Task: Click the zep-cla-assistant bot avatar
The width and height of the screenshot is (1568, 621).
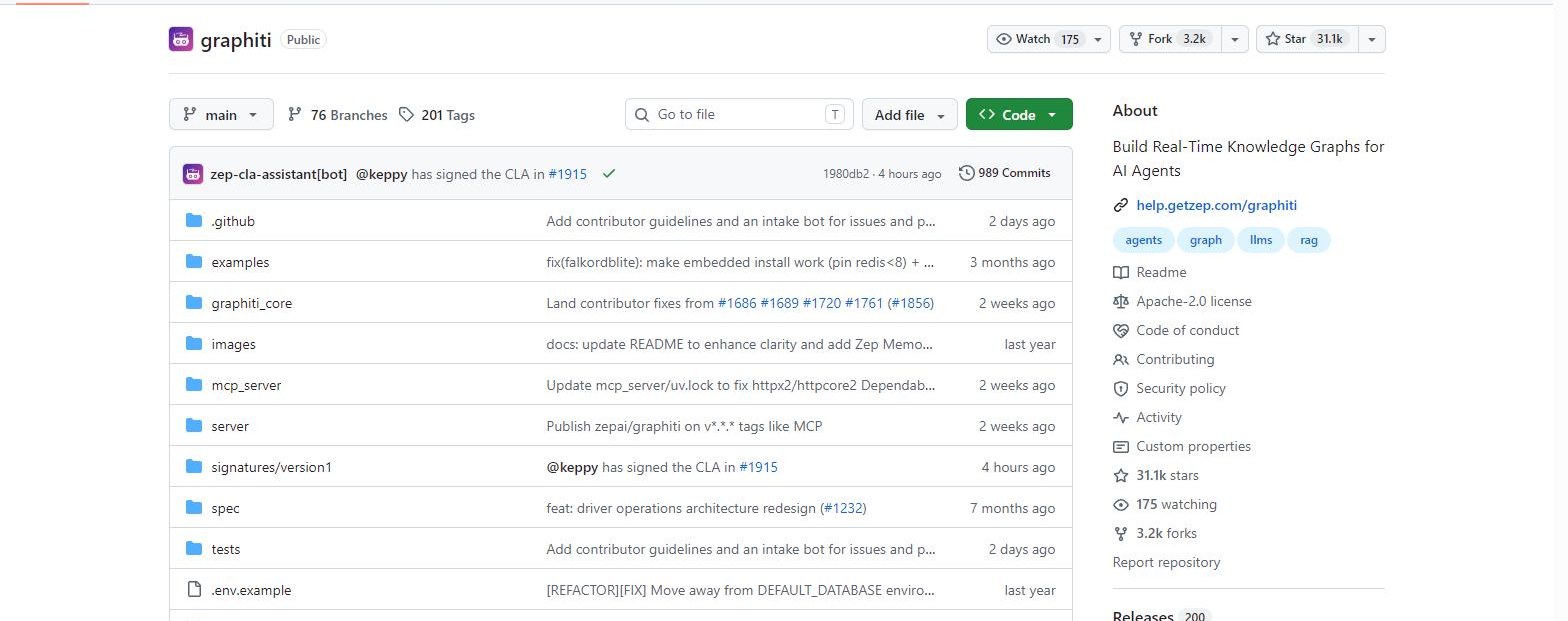Action: click(193, 174)
